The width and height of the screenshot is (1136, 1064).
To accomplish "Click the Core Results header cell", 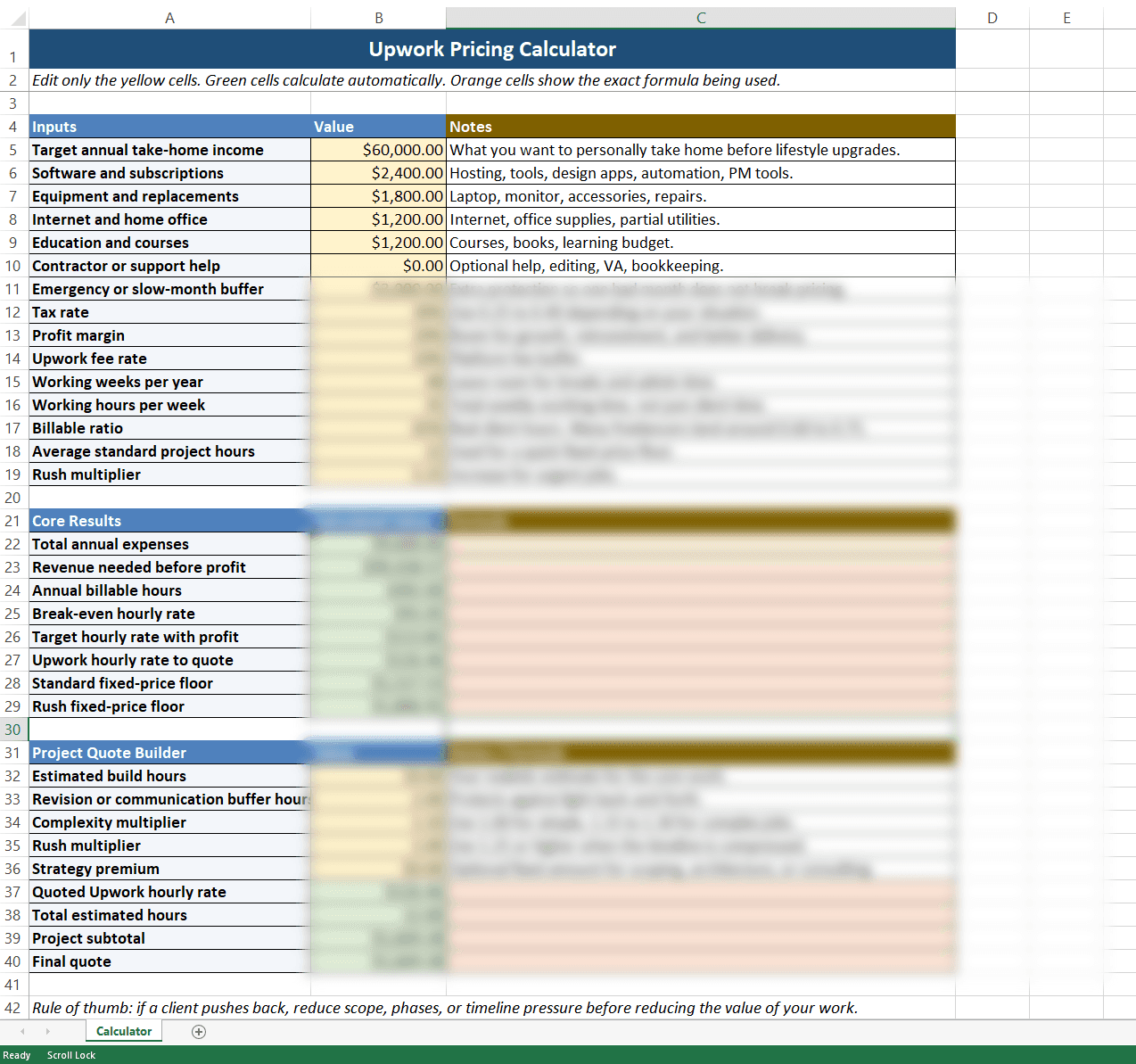I will tap(169, 521).
